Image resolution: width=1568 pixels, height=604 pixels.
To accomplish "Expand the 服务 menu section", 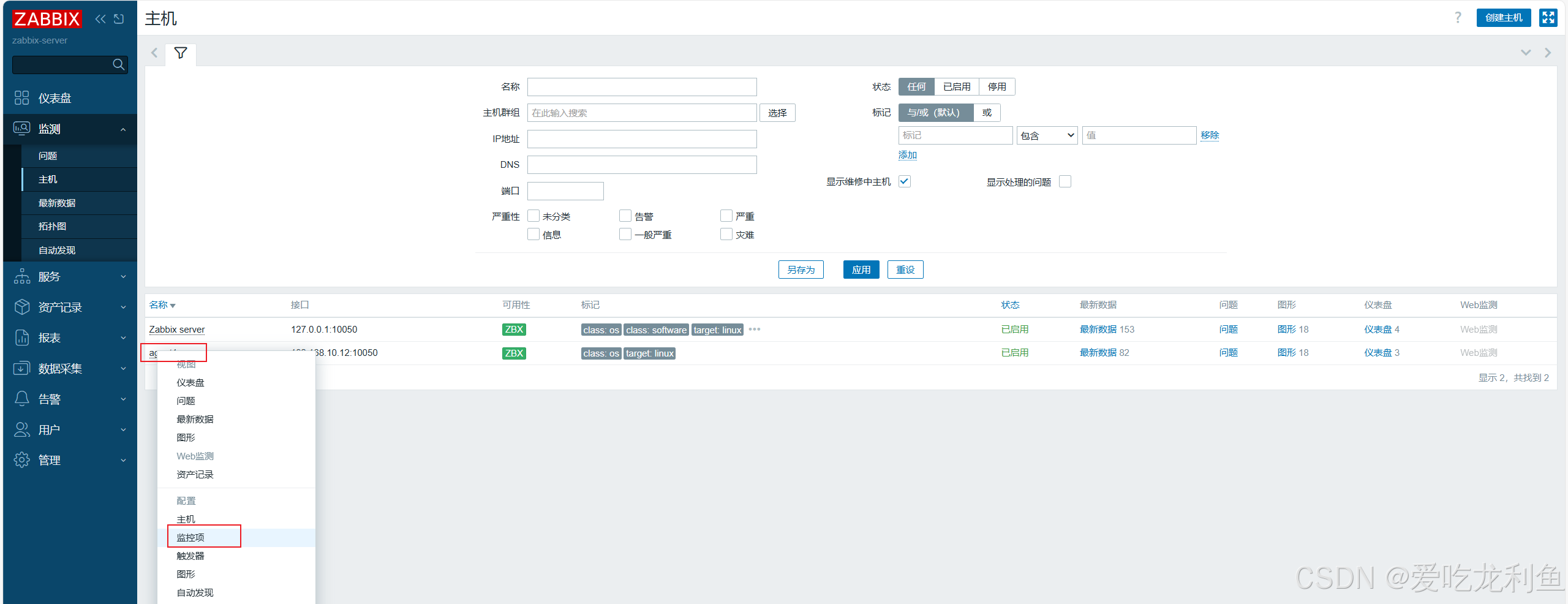I will point(124,277).
